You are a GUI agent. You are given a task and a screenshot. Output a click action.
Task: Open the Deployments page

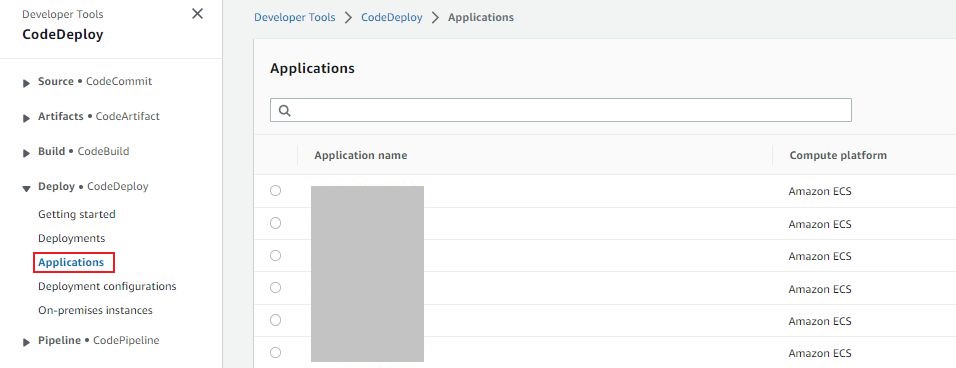[x=71, y=238]
